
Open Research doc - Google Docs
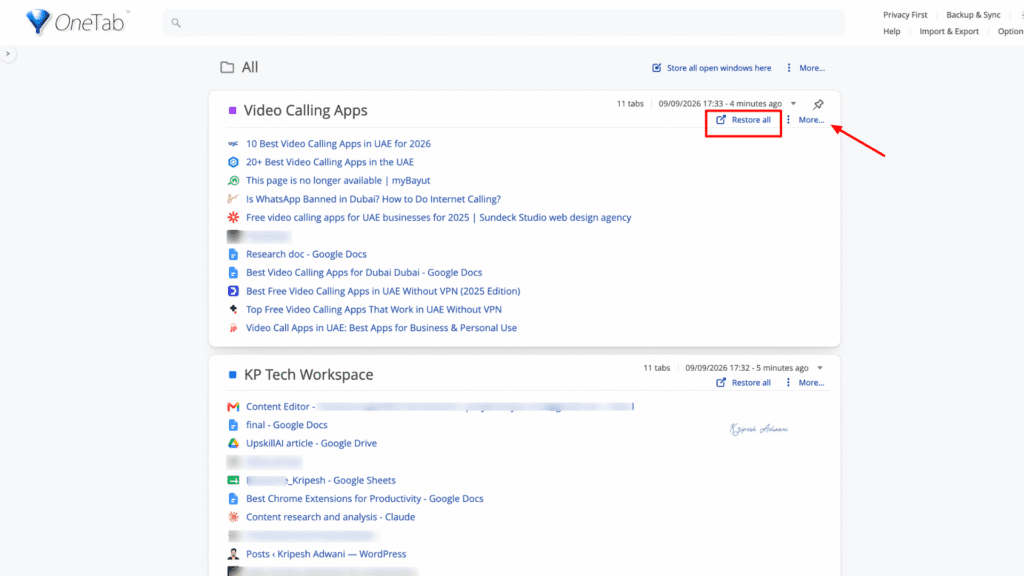(306, 254)
